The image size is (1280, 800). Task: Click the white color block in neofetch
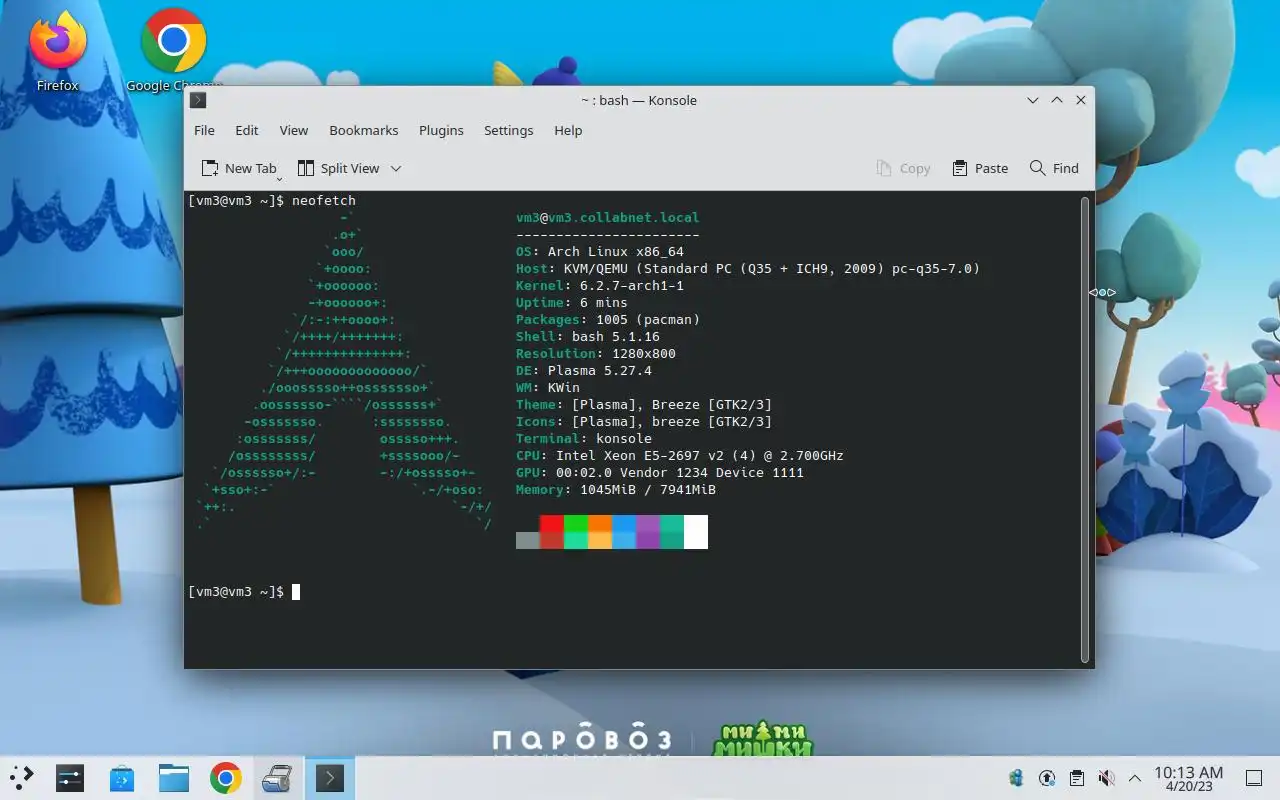pyautogui.click(x=696, y=532)
